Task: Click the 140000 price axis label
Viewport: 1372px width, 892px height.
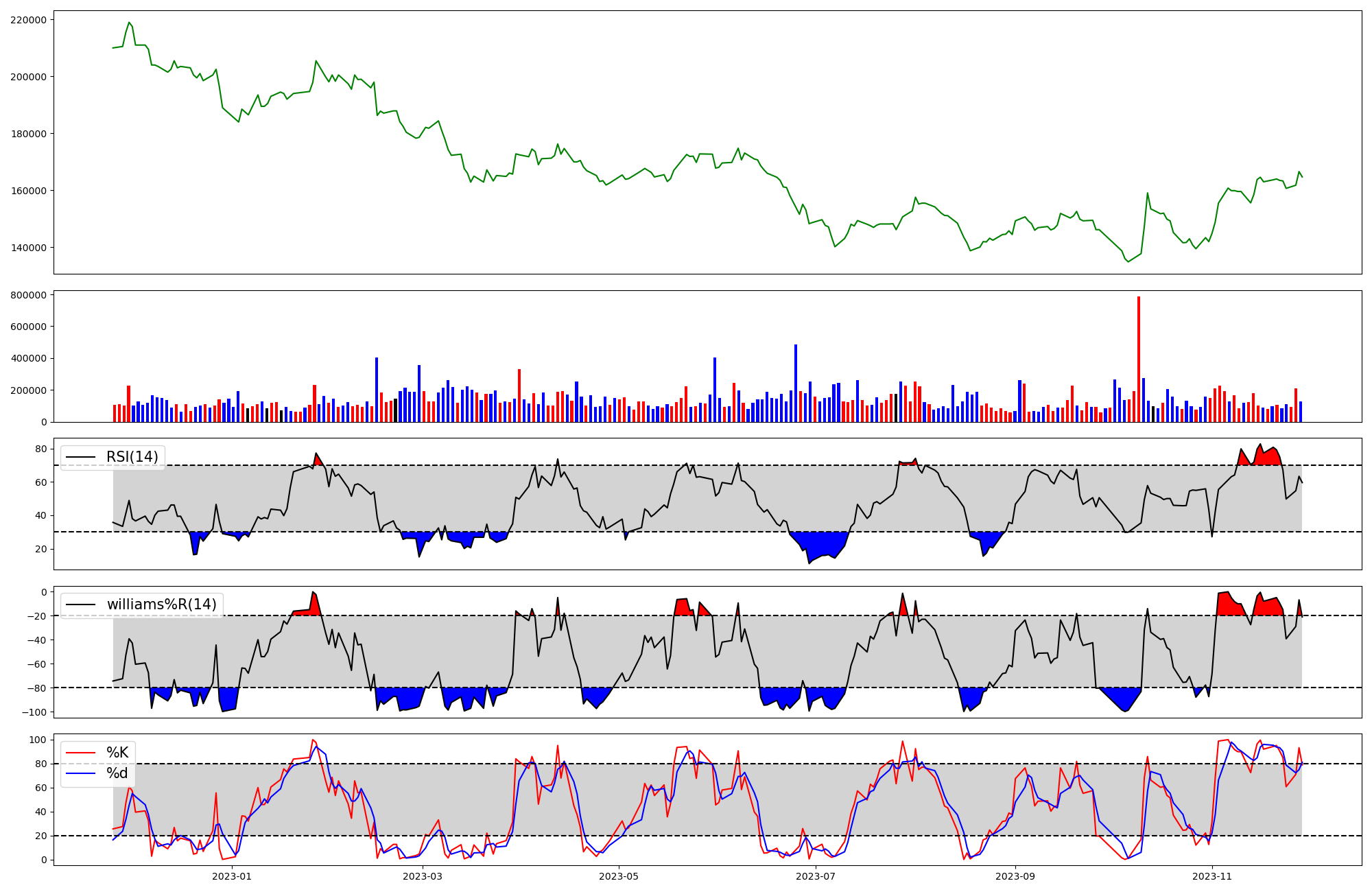Action: pos(29,248)
